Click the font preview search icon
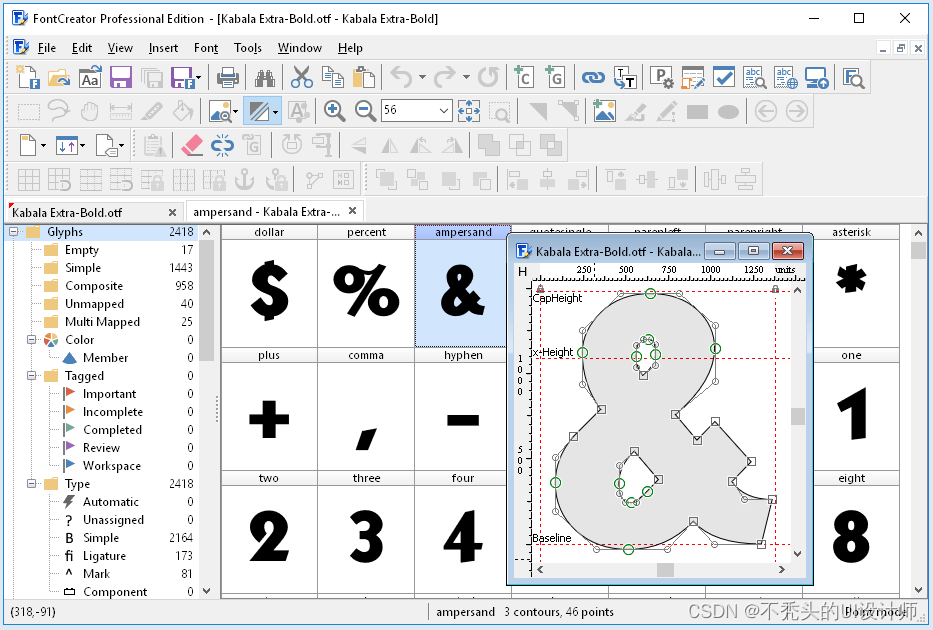The height and width of the screenshot is (630, 933). [853, 78]
